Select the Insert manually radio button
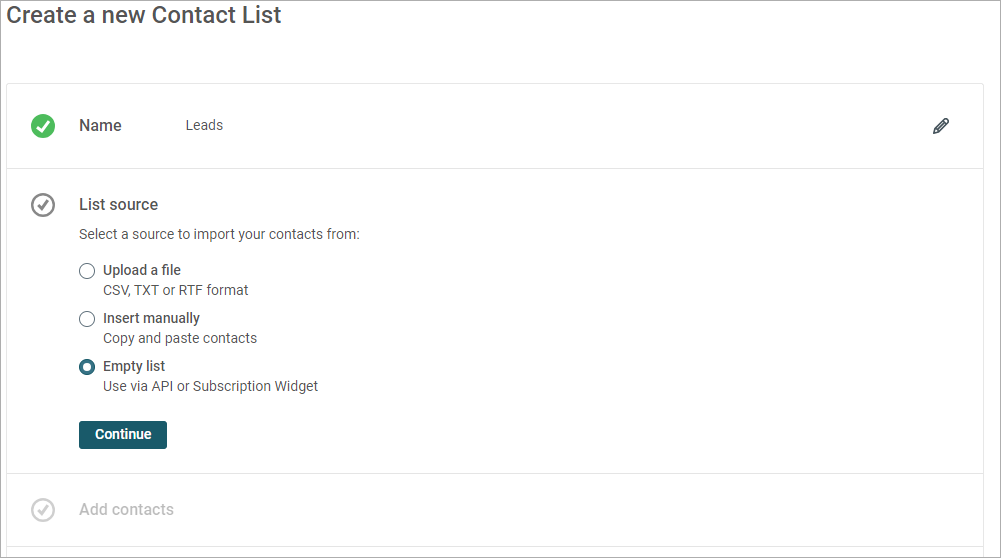The height and width of the screenshot is (558, 1001). click(x=87, y=319)
